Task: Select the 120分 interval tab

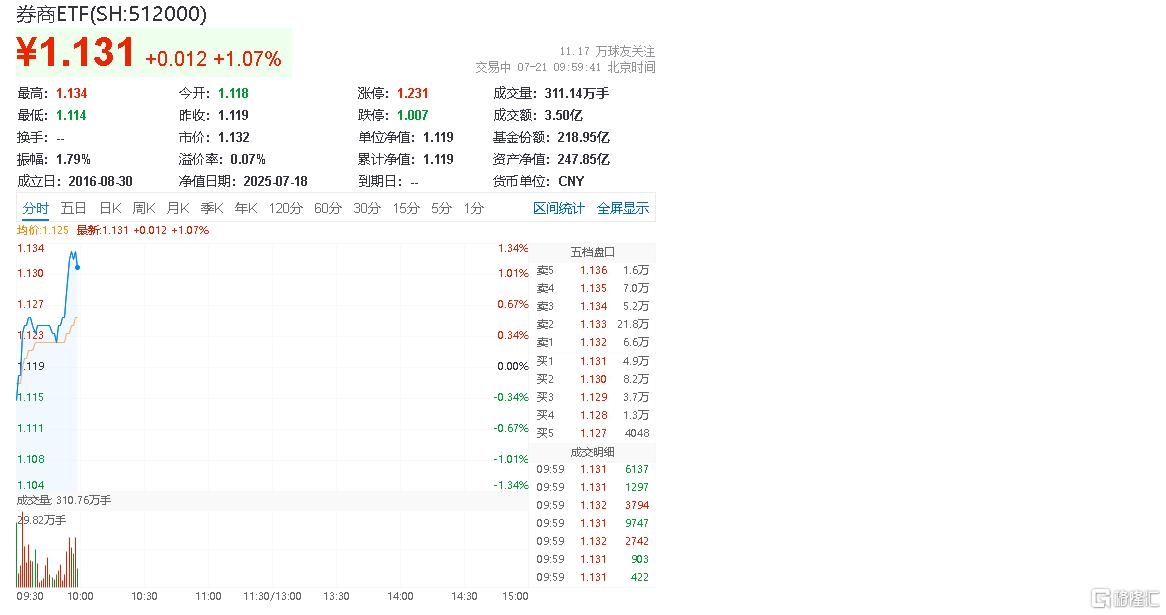Action: point(286,208)
